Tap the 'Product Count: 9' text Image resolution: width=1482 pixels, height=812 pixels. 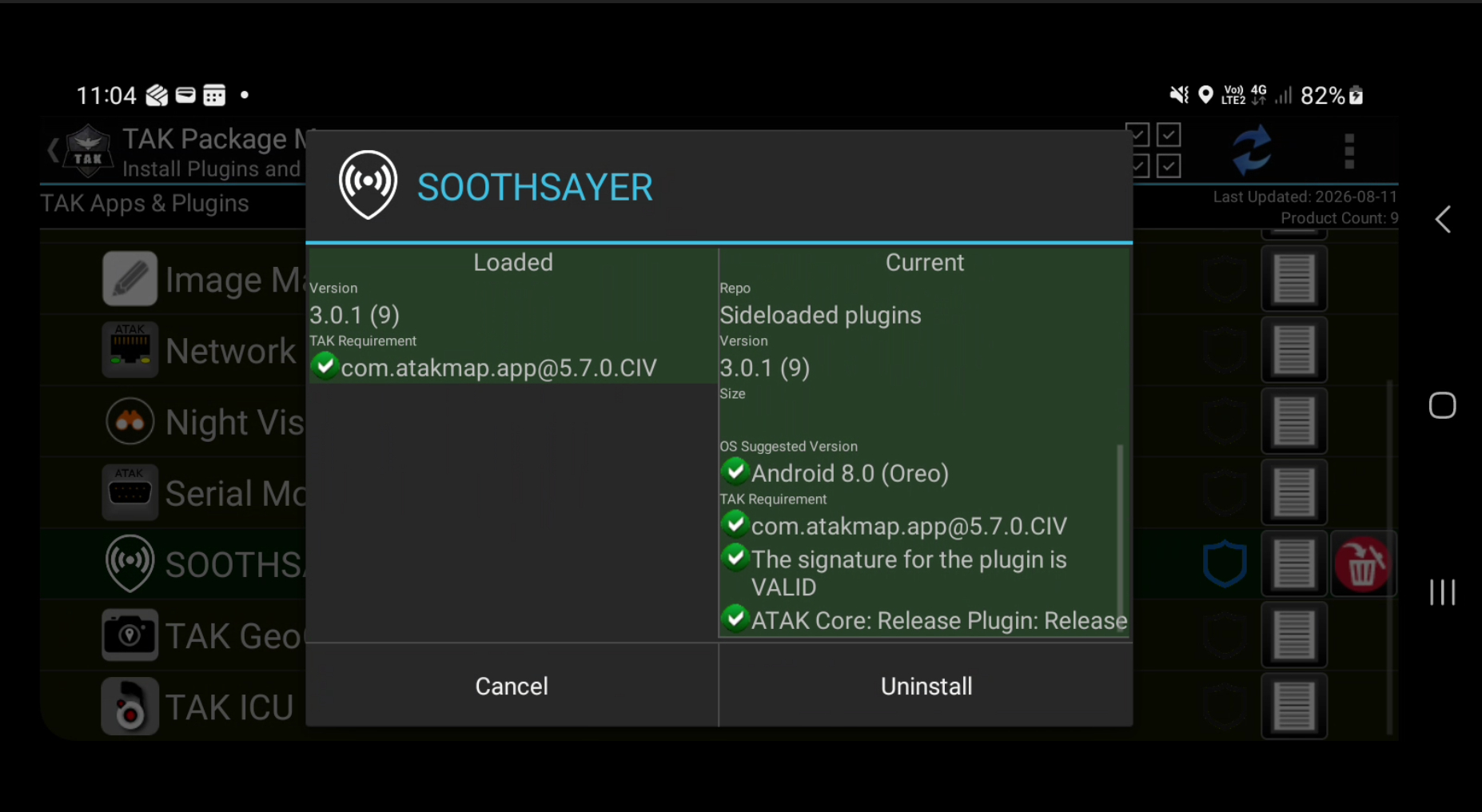click(x=1340, y=218)
